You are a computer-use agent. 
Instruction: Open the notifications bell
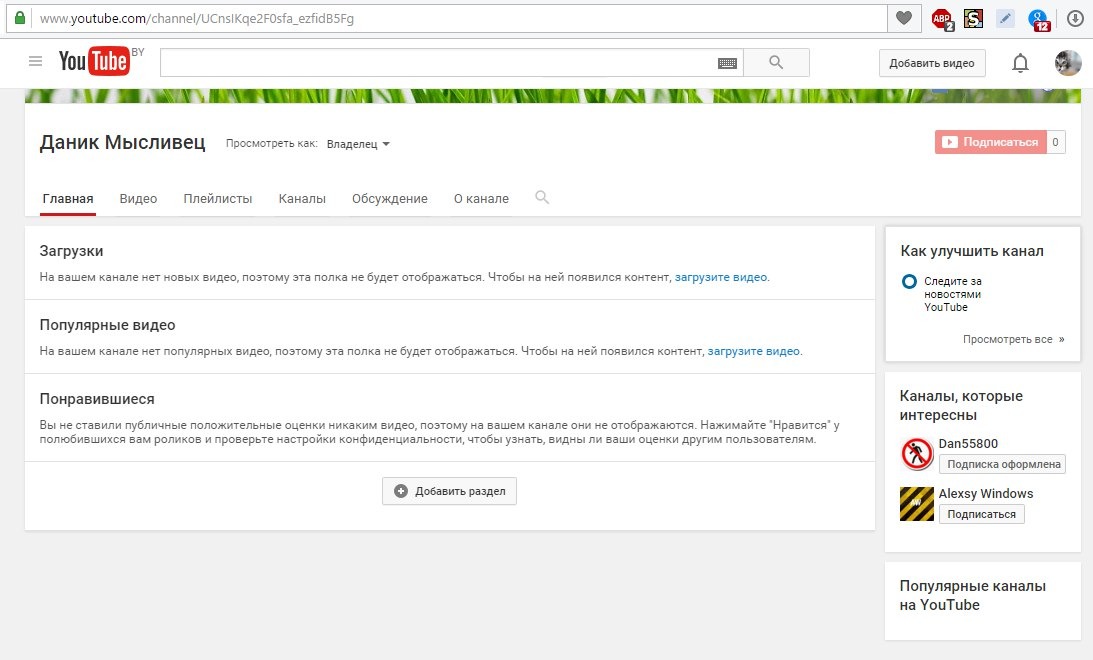[1020, 63]
